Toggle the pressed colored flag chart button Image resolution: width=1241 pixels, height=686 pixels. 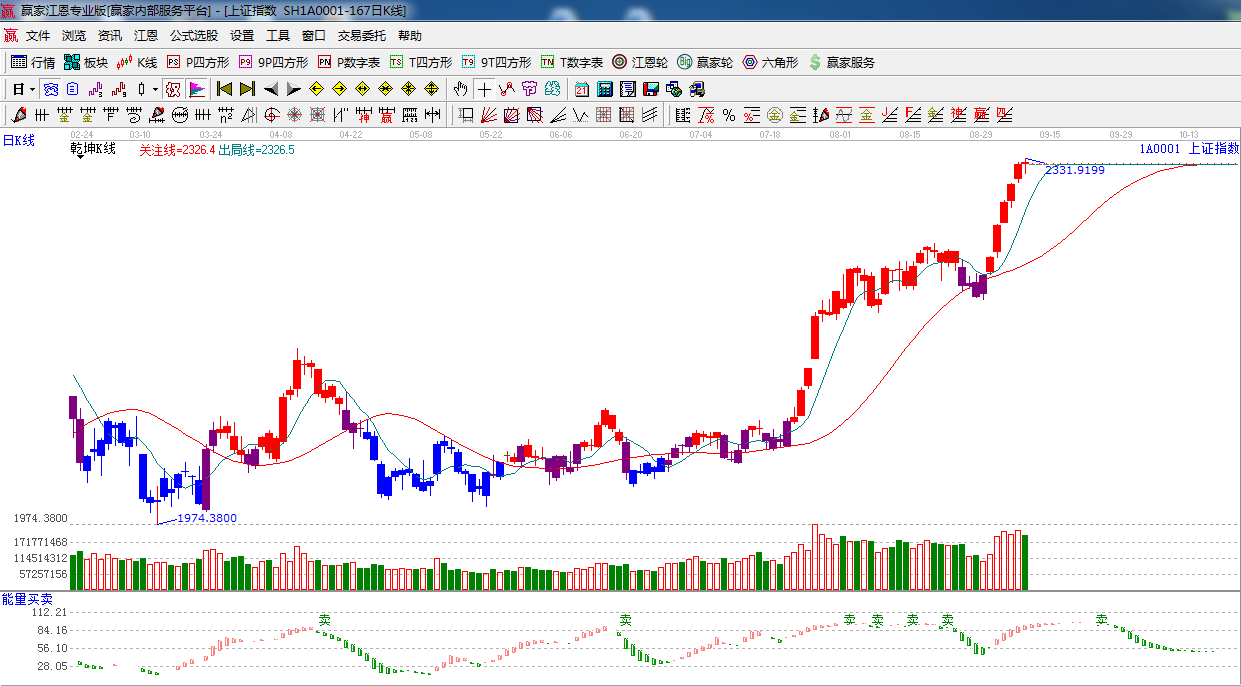(197, 89)
